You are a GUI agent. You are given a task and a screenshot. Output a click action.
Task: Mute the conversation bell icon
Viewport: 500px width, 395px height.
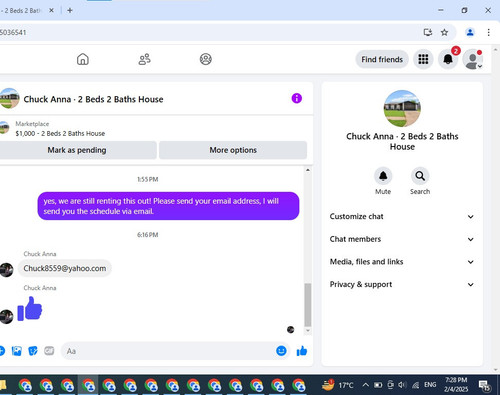pyautogui.click(x=383, y=176)
